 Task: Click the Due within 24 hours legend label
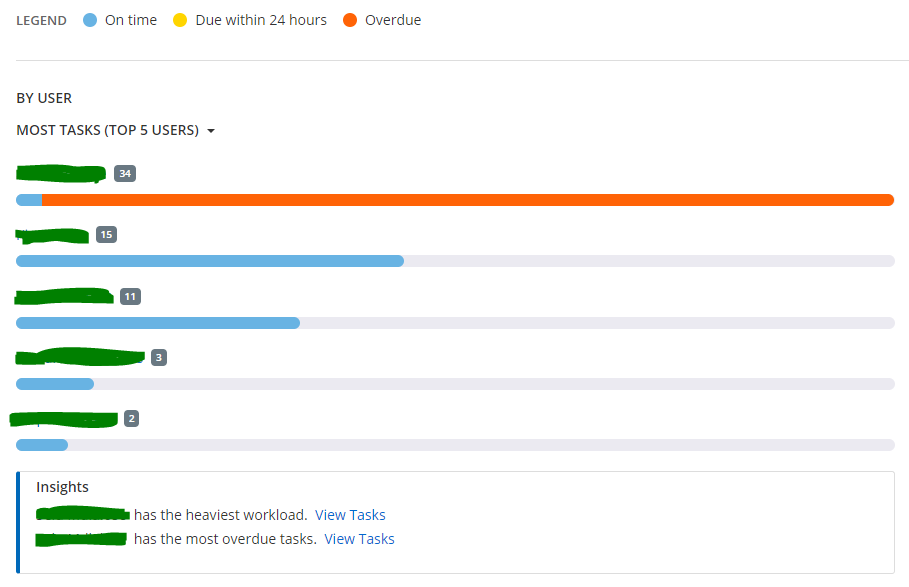coord(261,20)
